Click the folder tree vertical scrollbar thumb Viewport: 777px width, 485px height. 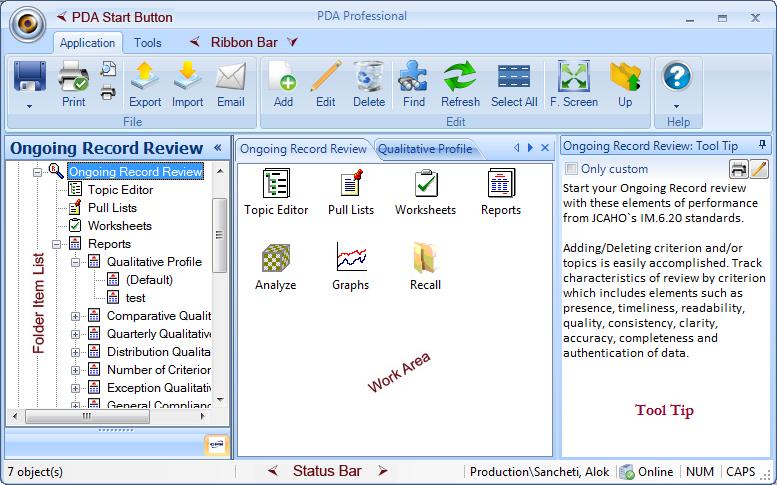click(x=220, y=235)
